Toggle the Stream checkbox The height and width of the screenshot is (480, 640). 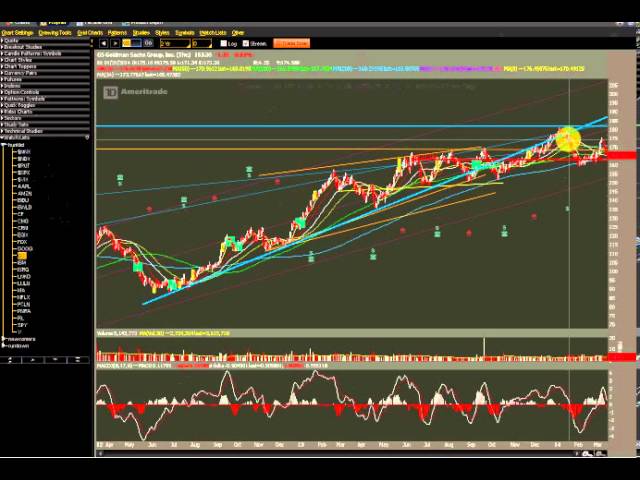click(x=246, y=43)
